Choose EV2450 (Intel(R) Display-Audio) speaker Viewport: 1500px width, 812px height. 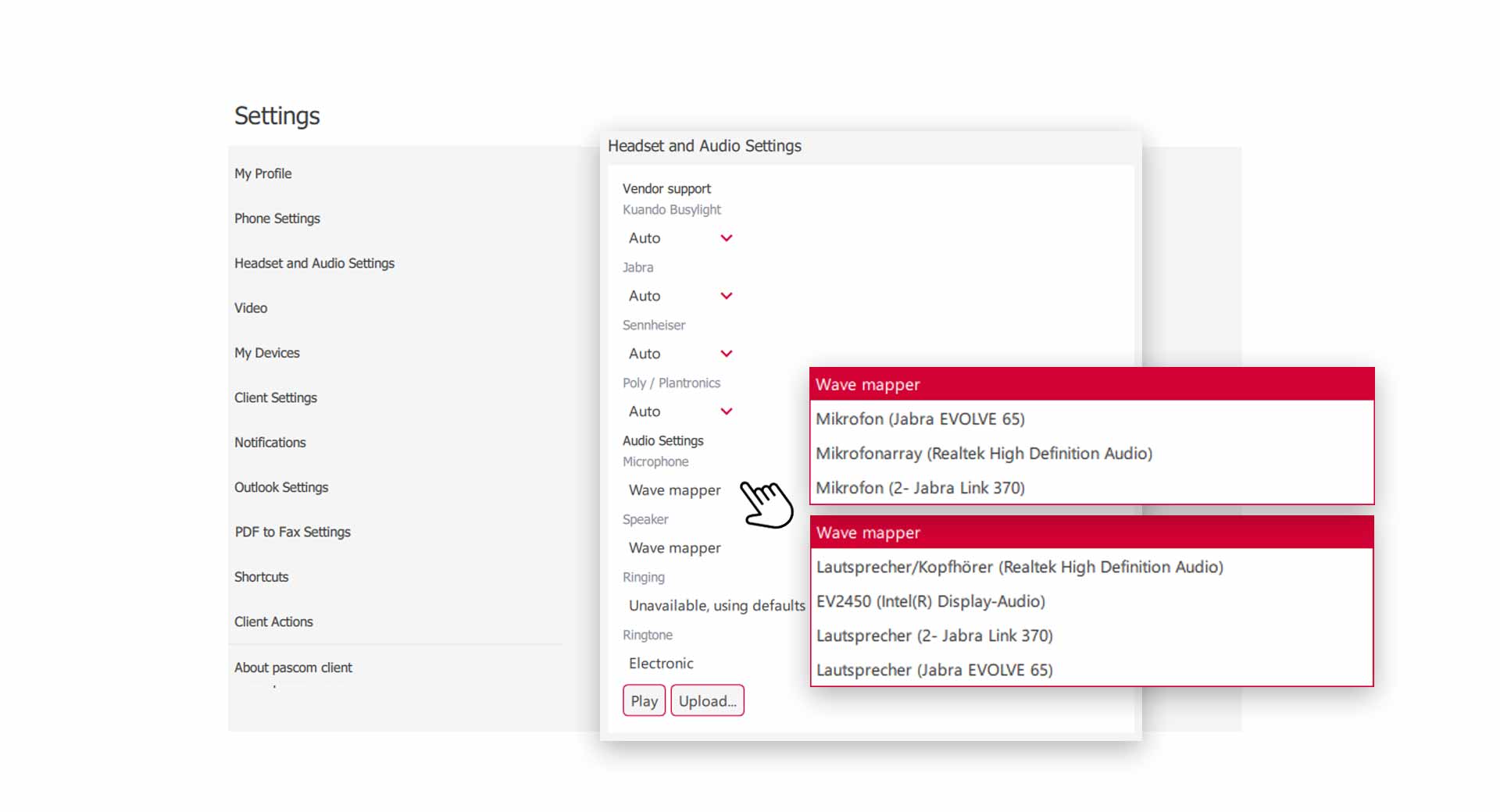point(1091,601)
